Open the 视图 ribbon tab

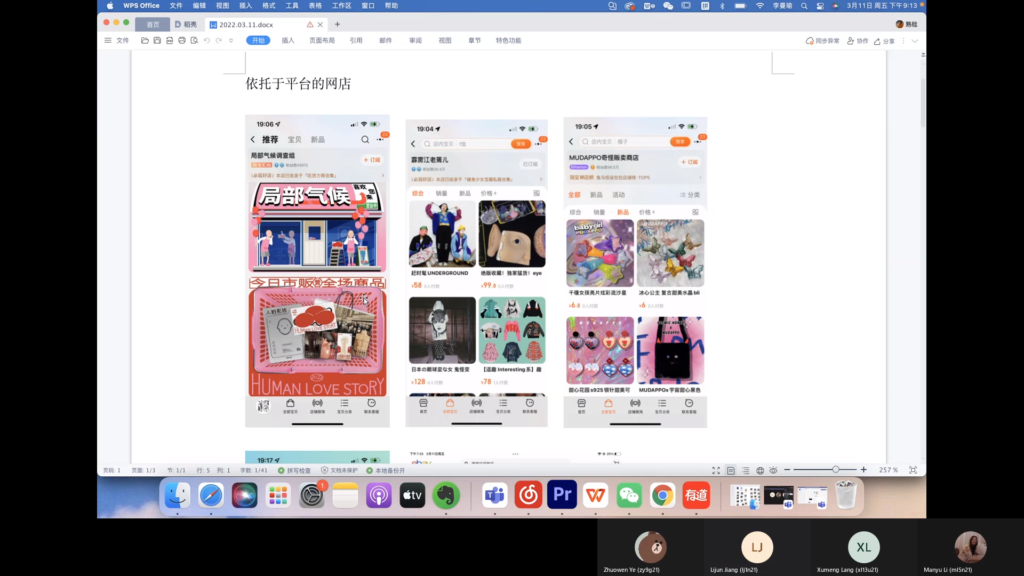pyautogui.click(x=445, y=40)
